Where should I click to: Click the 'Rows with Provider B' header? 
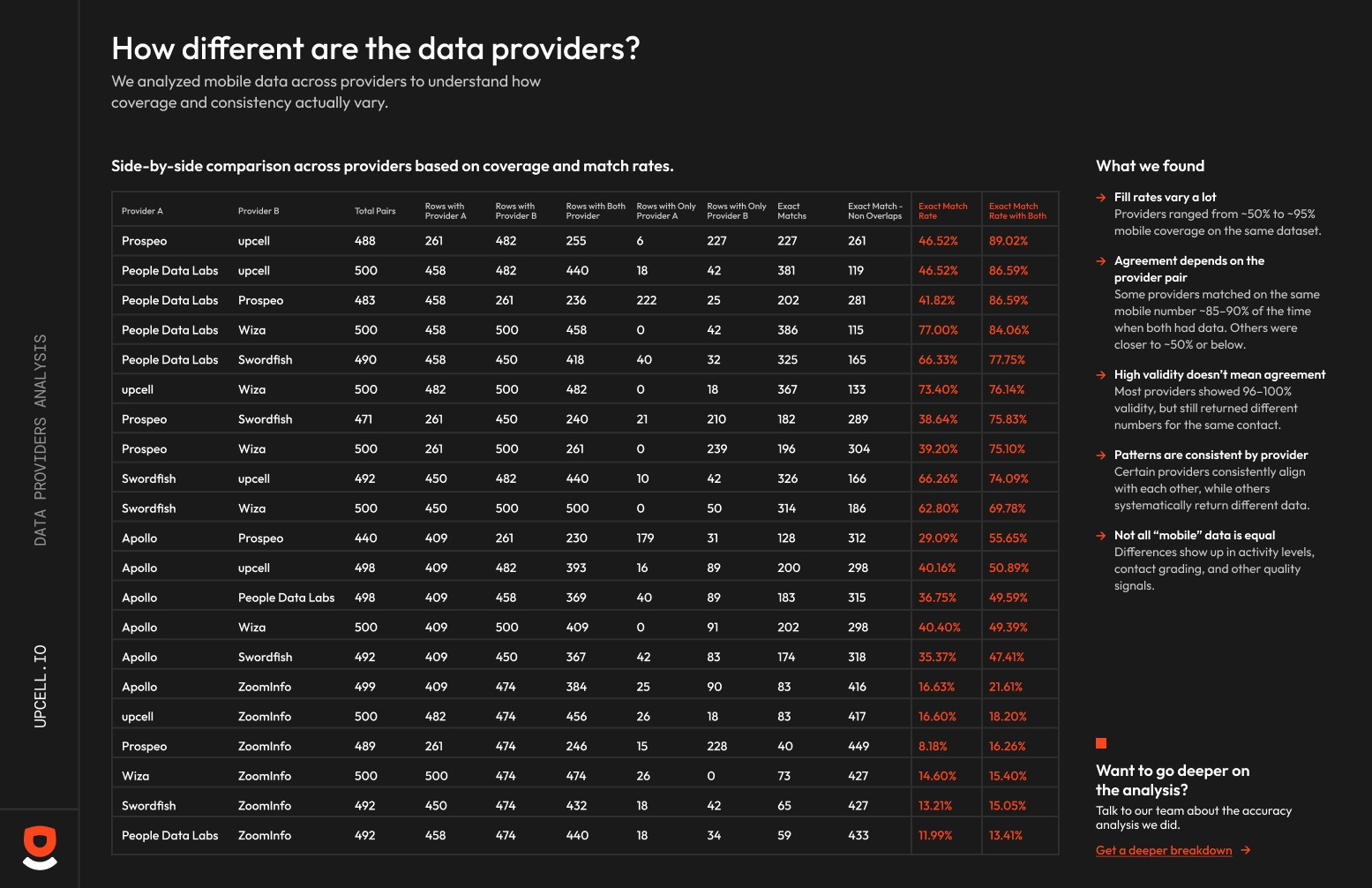click(516, 211)
